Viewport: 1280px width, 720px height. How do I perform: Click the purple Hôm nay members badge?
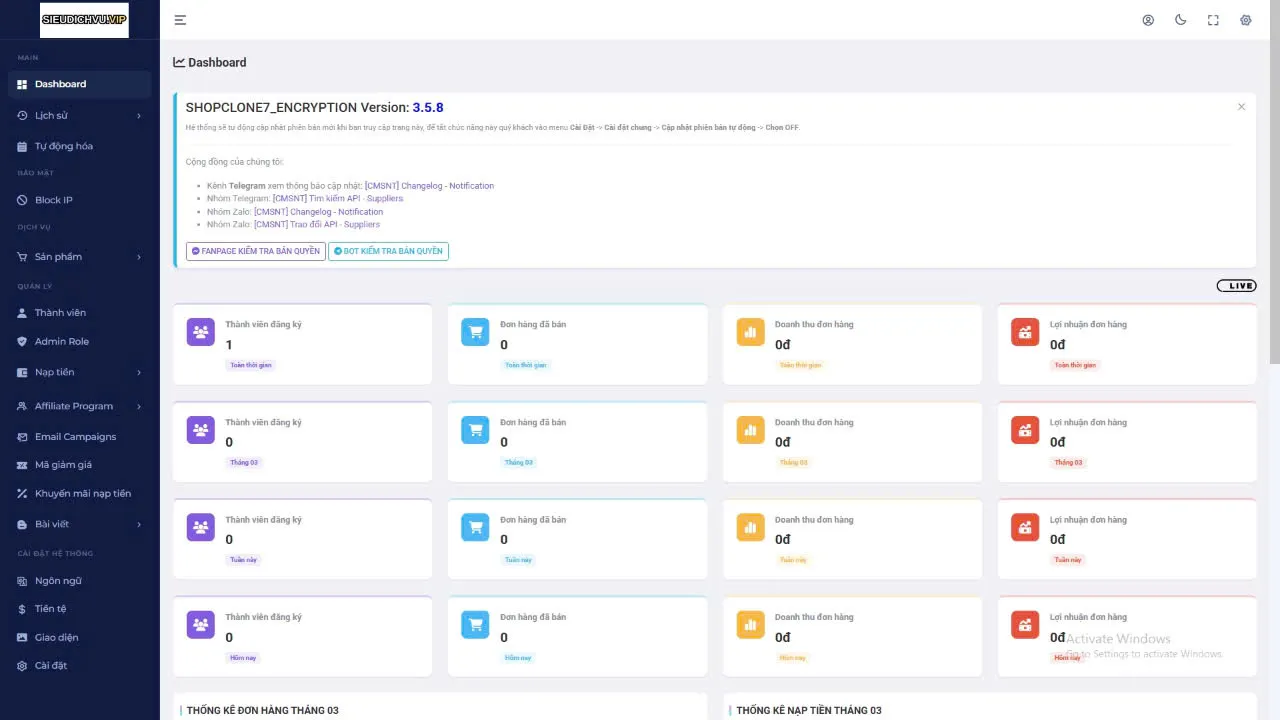243,658
